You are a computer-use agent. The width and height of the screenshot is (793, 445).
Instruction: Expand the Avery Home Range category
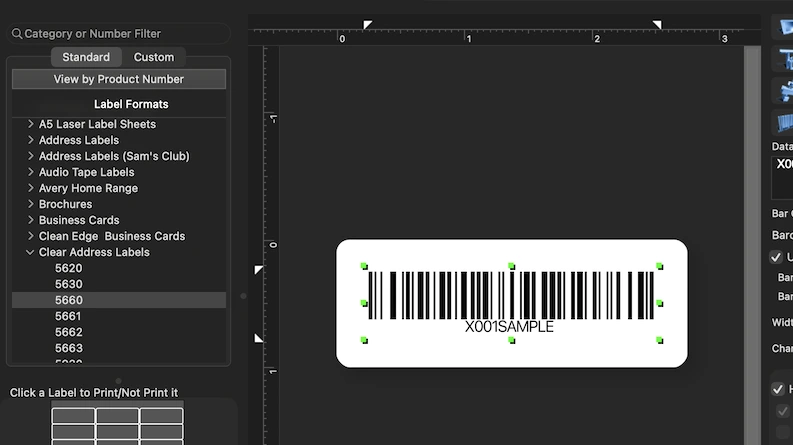pyautogui.click(x=30, y=188)
